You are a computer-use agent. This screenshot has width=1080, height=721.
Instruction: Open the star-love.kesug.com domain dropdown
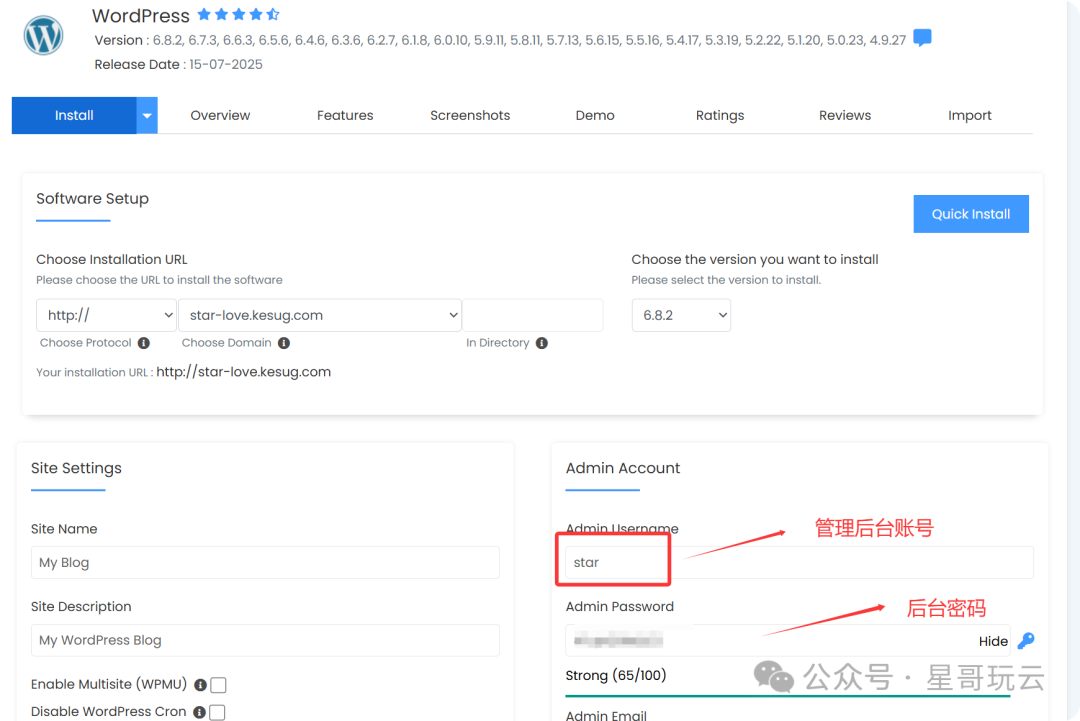tap(319, 315)
